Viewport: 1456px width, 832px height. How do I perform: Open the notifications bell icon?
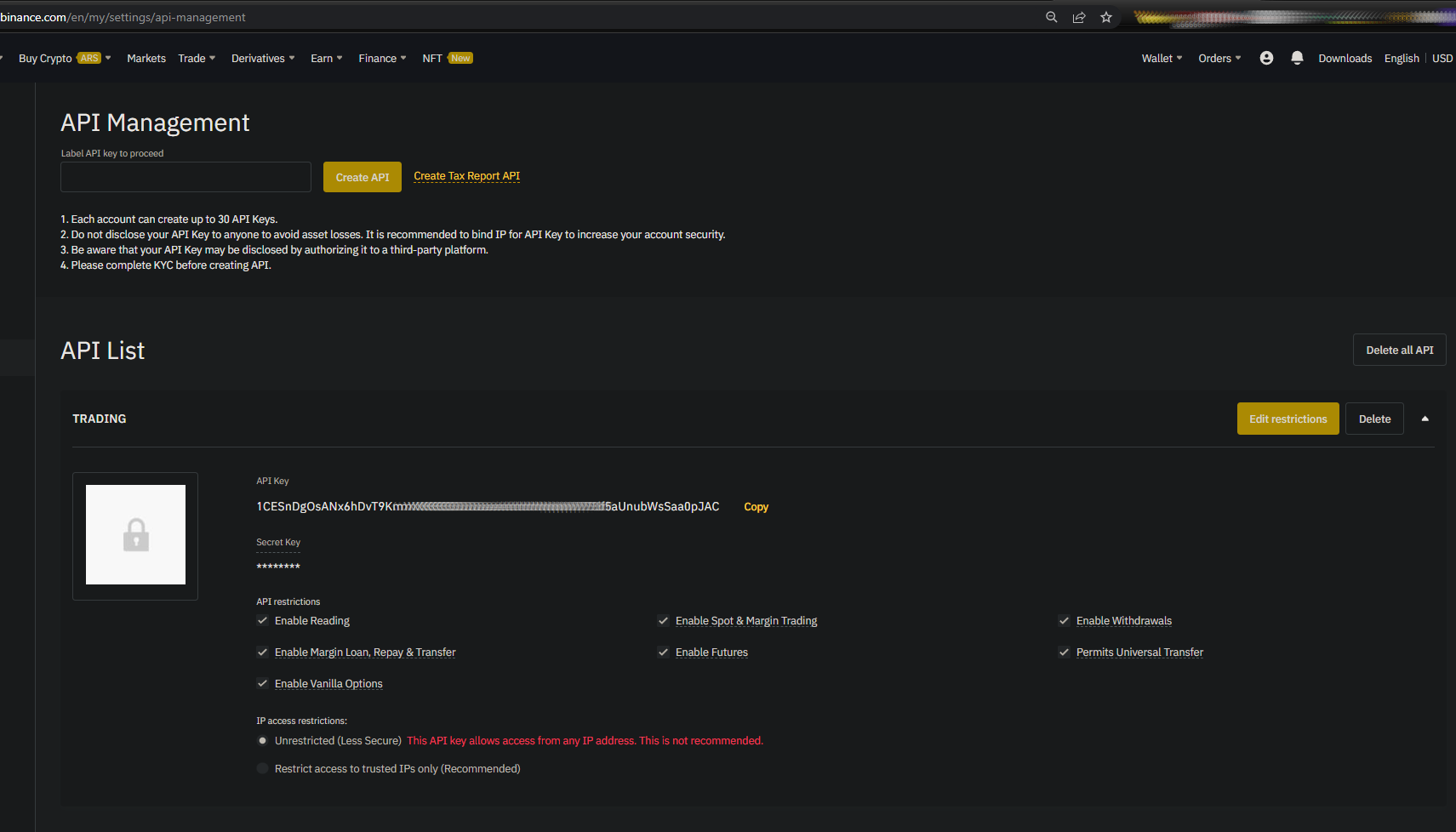(1297, 58)
